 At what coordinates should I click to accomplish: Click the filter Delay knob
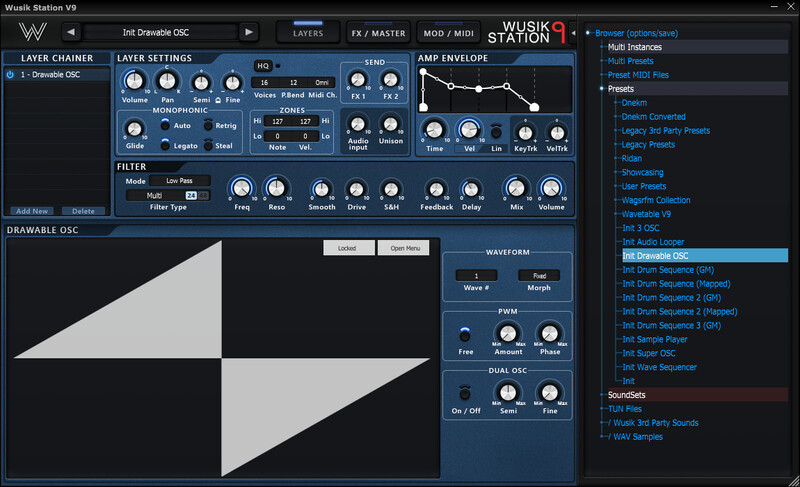coord(471,190)
